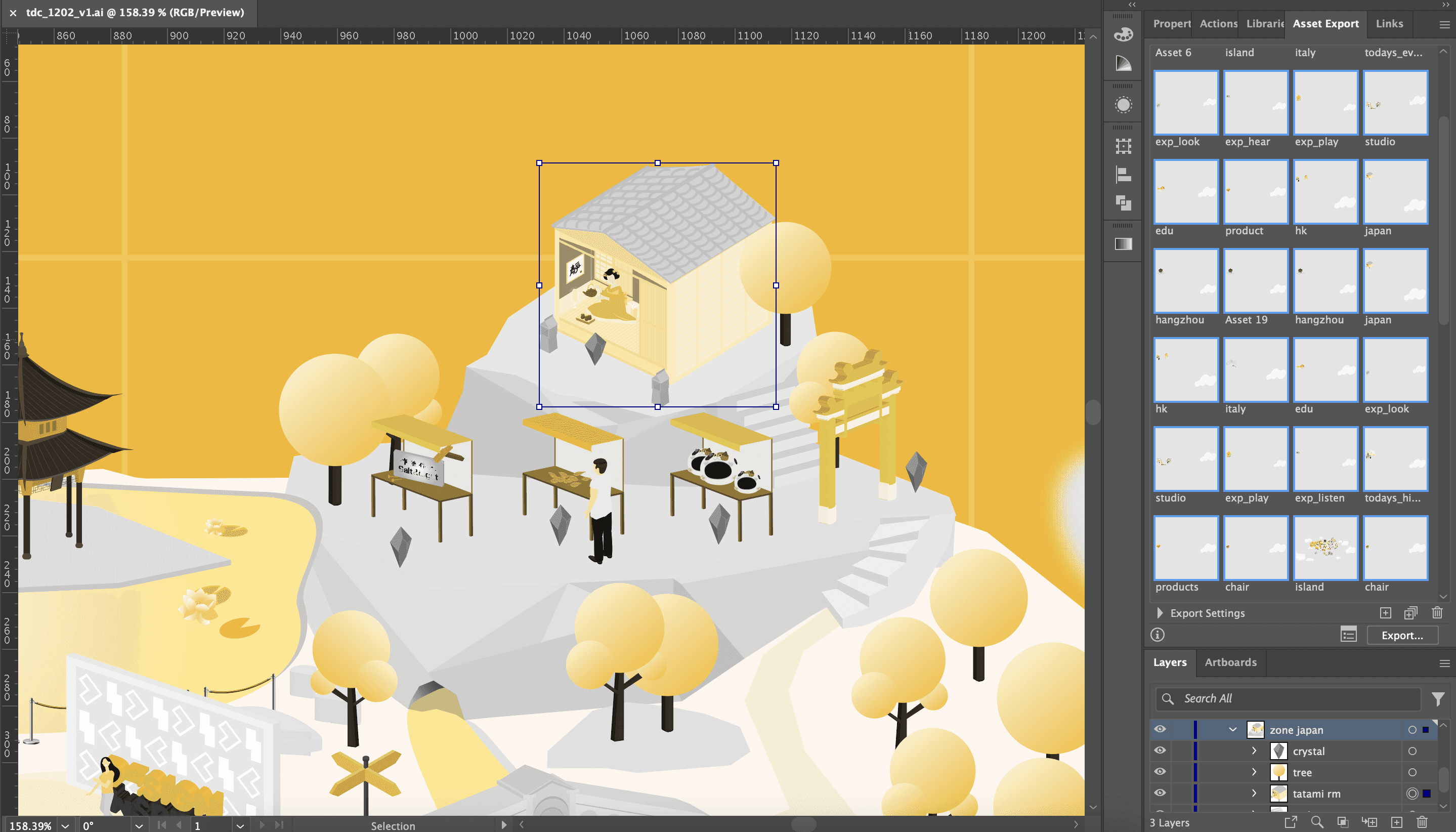Hide the tree sublayer
1456x832 pixels.
pyautogui.click(x=1160, y=772)
